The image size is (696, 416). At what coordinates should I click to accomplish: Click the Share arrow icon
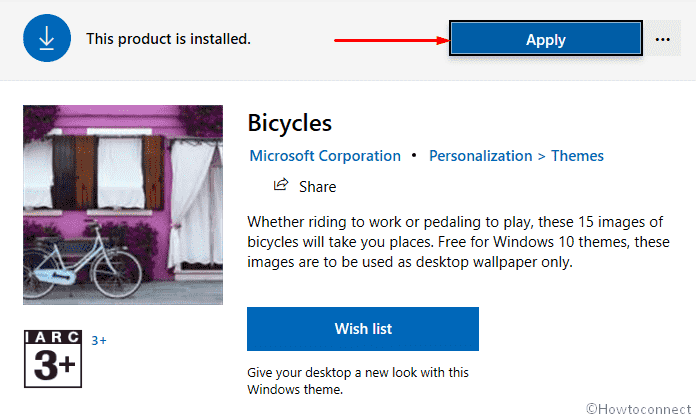coord(281,185)
